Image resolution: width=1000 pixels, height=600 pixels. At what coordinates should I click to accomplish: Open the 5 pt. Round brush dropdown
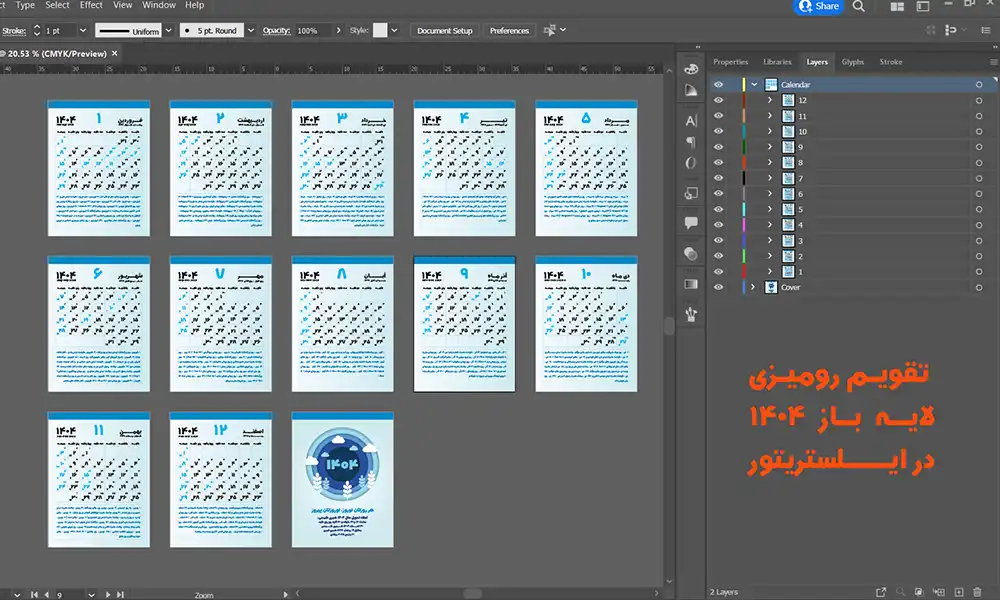(x=251, y=30)
